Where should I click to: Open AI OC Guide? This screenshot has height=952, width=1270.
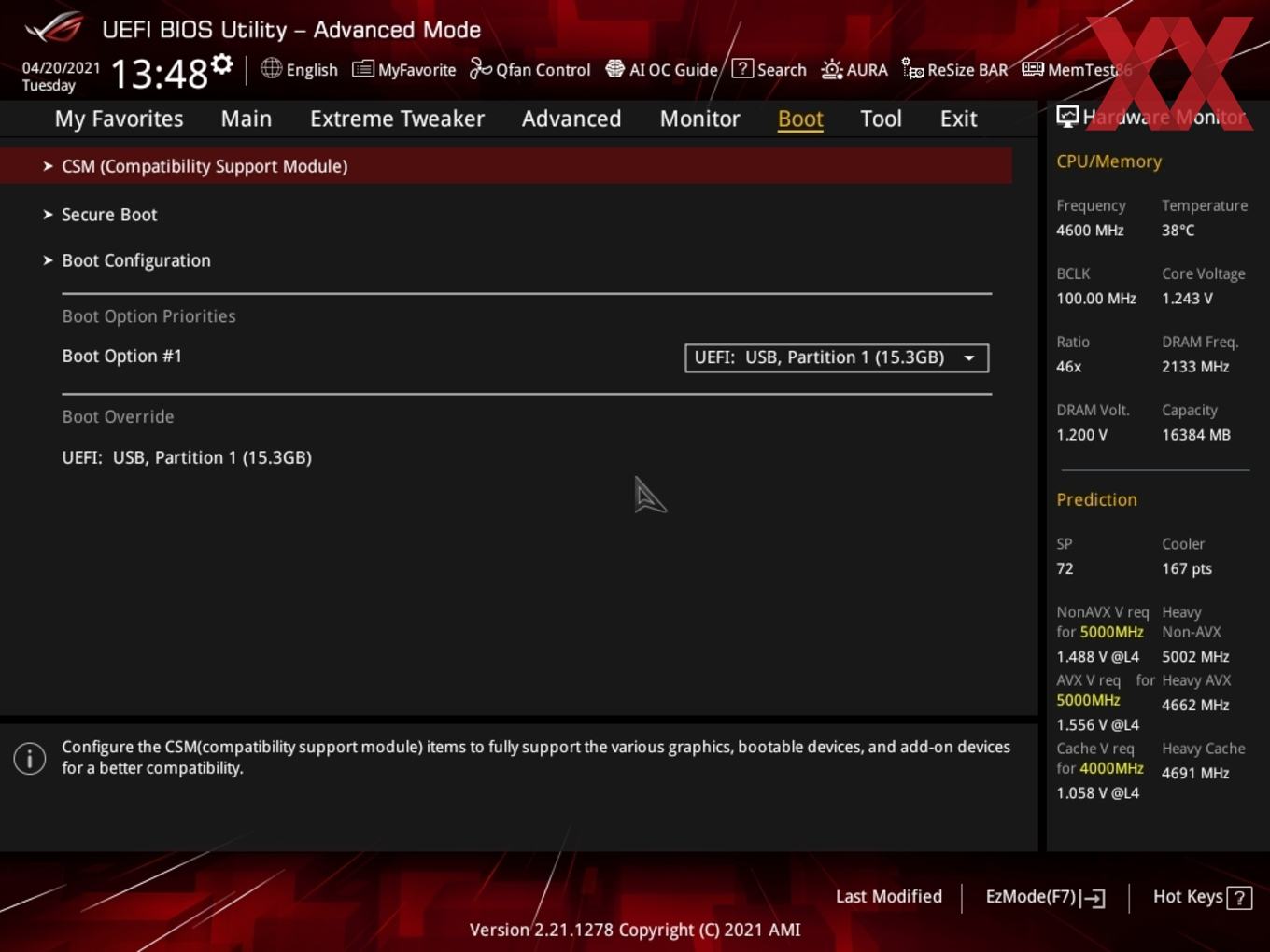(673, 70)
